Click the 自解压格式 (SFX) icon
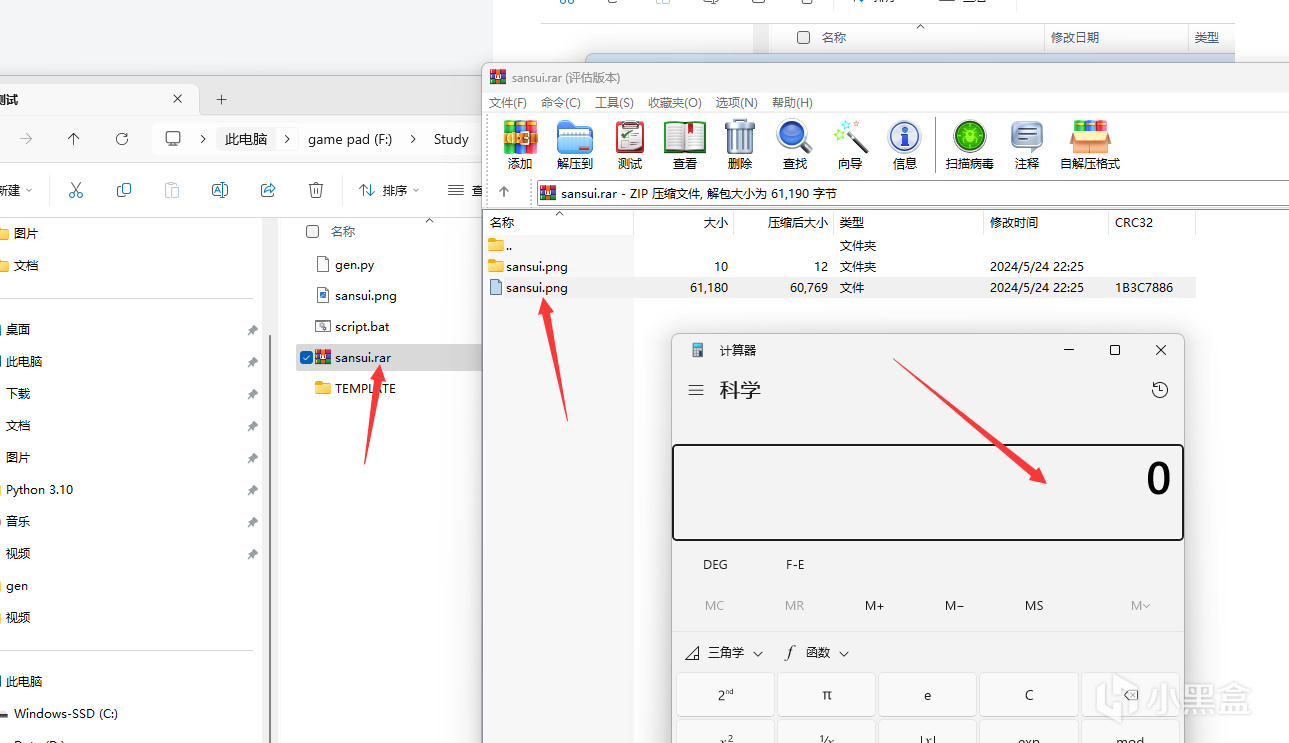Screen dimensions: 1289x743 click(1090, 145)
